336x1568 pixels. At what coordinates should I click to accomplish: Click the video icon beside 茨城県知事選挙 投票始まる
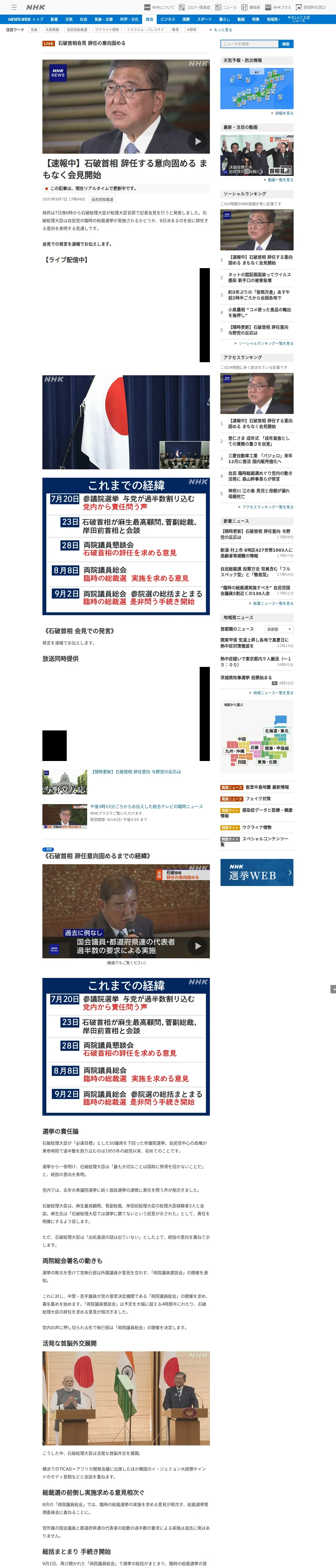pyautogui.click(x=275, y=683)
